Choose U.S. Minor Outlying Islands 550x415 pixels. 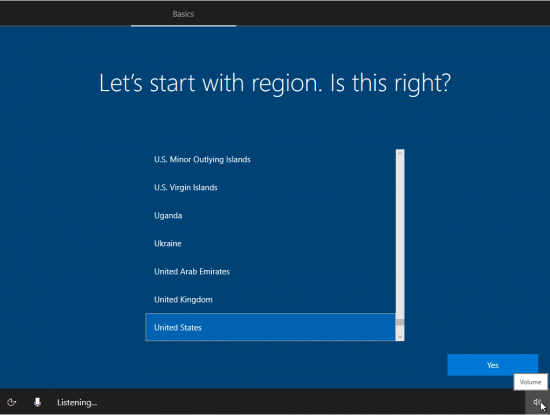[x=270, y=159]
